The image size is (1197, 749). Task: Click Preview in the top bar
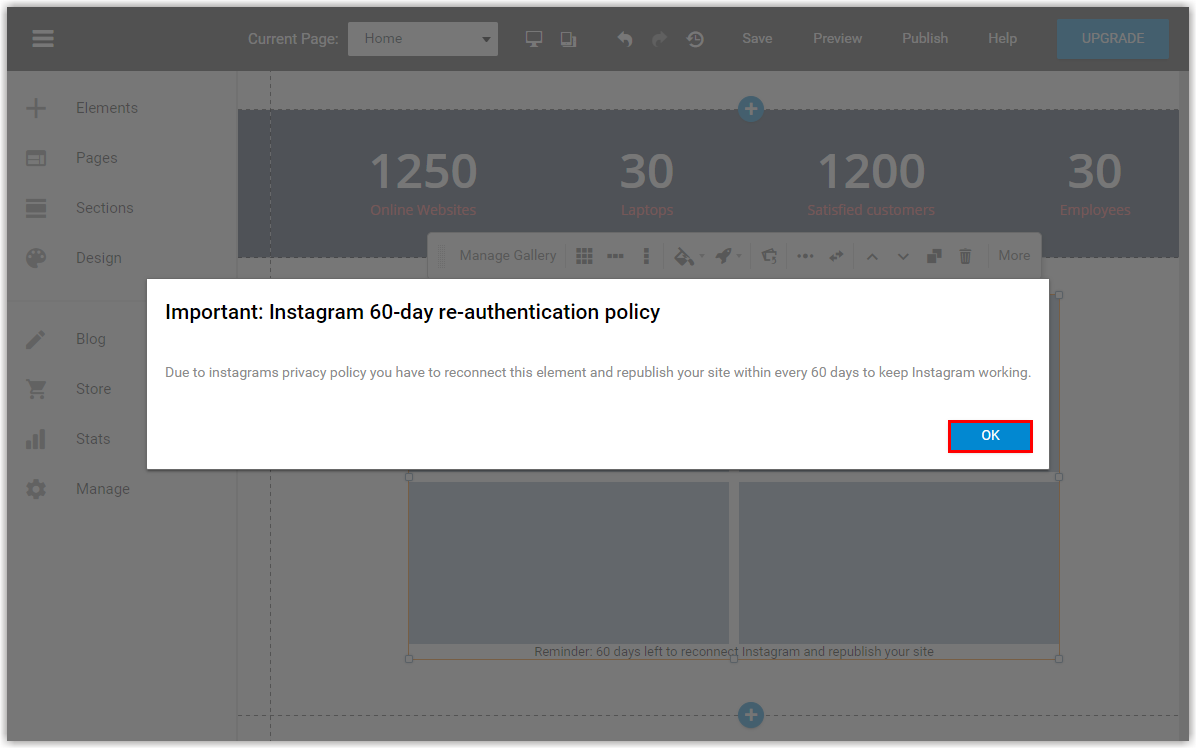pyautogui.click(x=837, y=38)
